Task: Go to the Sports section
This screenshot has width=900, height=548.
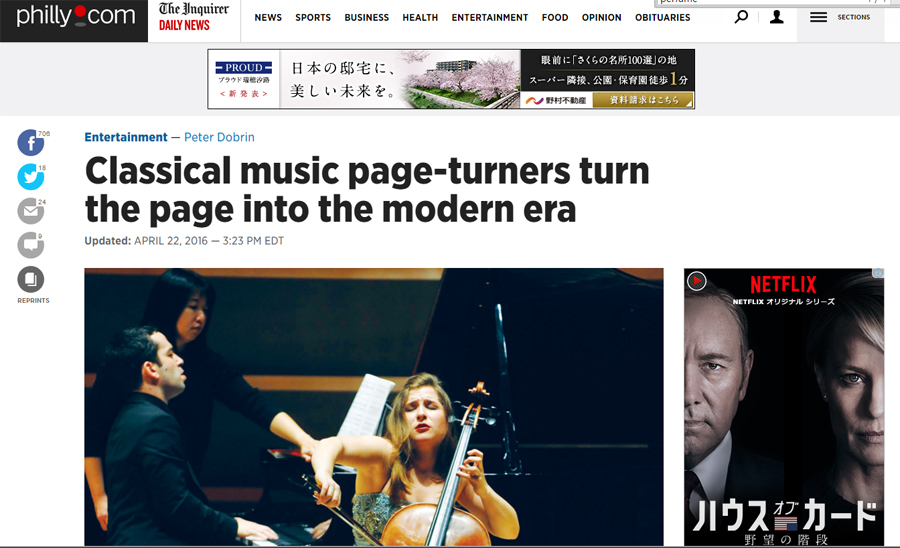Action: [313, 18]
